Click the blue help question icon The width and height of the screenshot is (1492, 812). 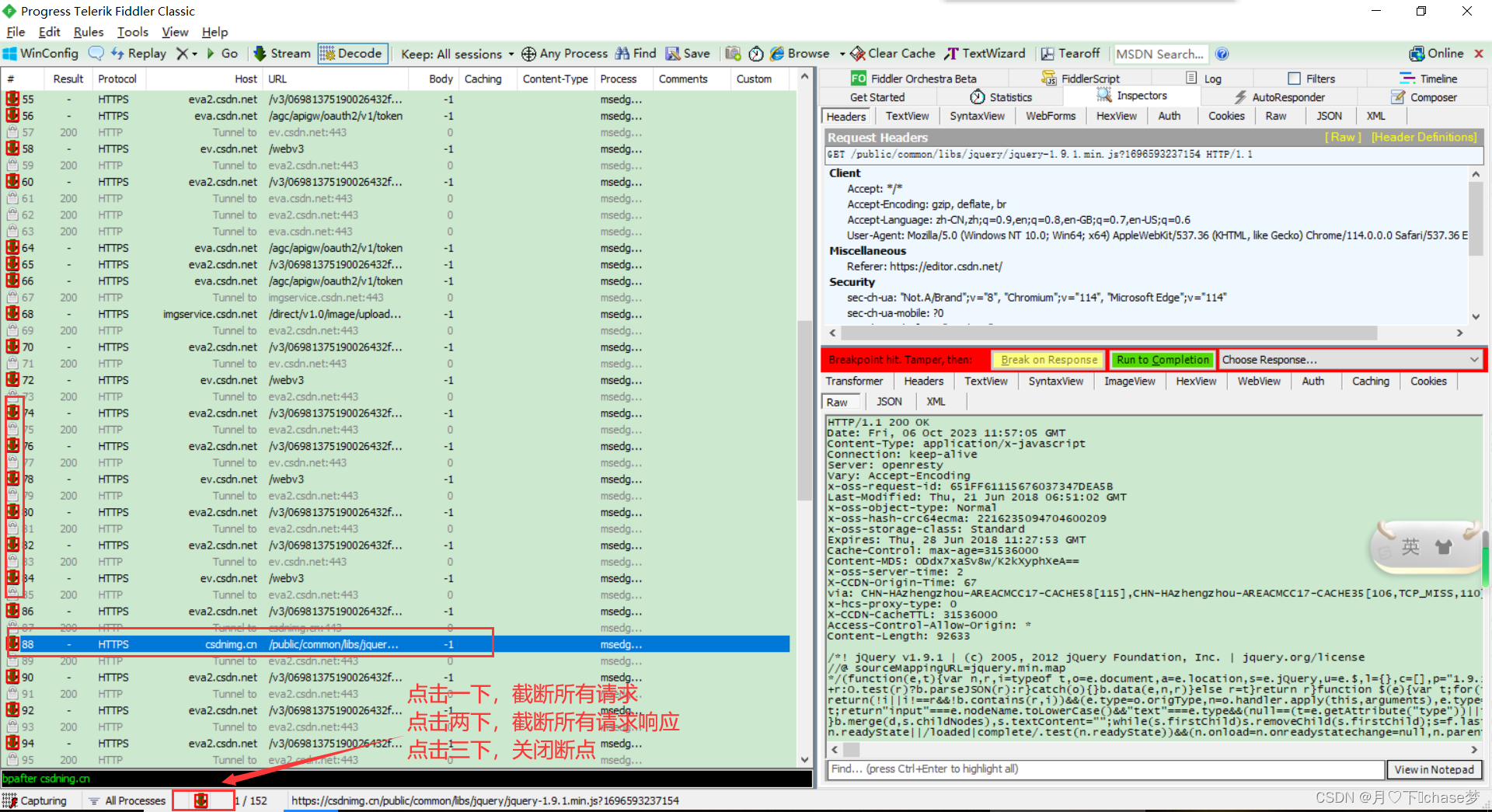tap(1222, 54)
